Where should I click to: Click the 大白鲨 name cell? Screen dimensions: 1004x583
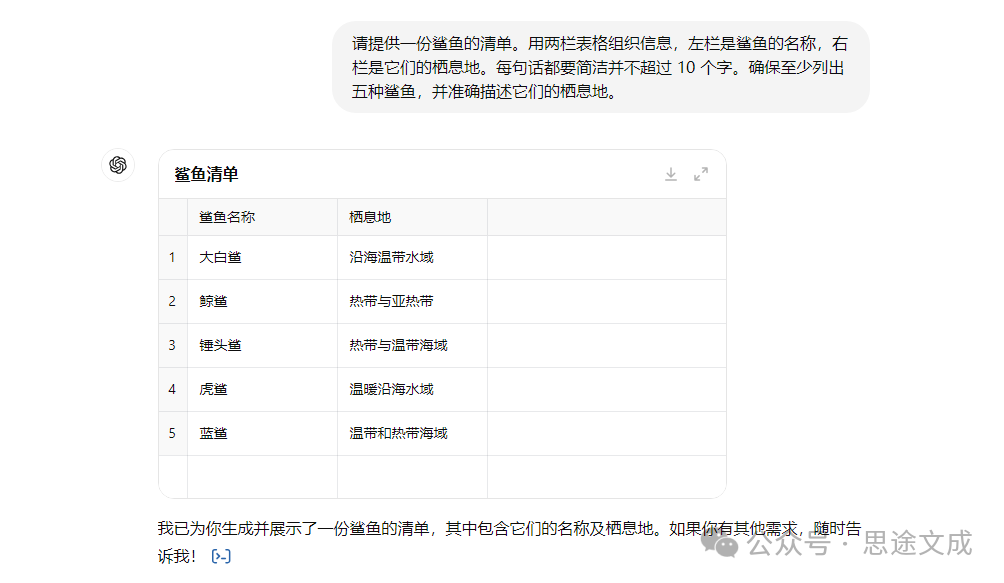(x=220, y=257)
